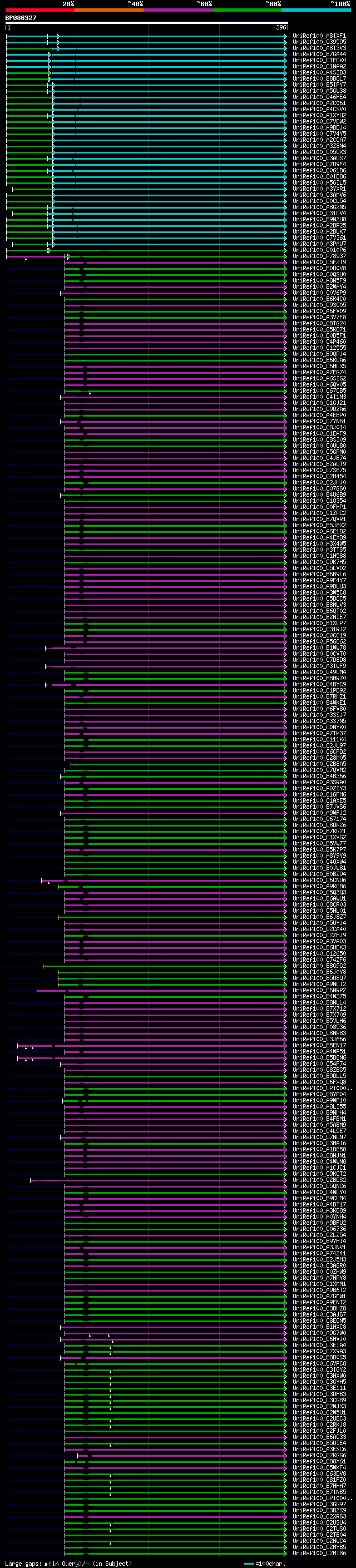Click the UniRef100_P78937 label
The width and height of the screenshot is (356, 1568).
coord(319,256)
